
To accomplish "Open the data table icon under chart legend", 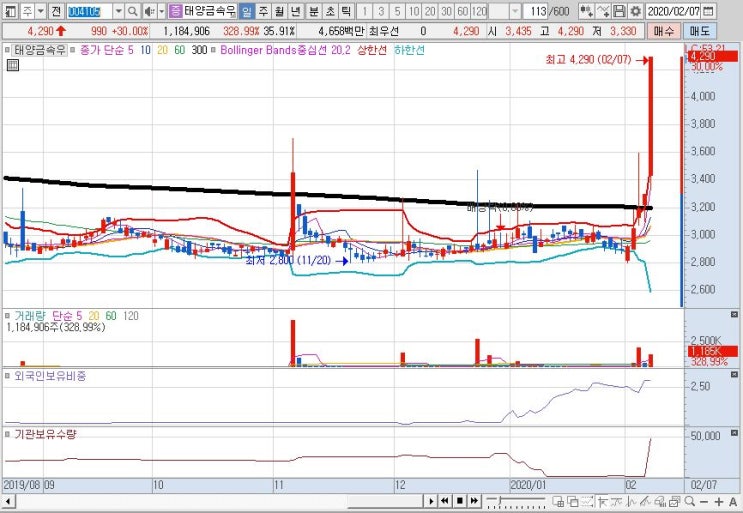I will 13,65.
